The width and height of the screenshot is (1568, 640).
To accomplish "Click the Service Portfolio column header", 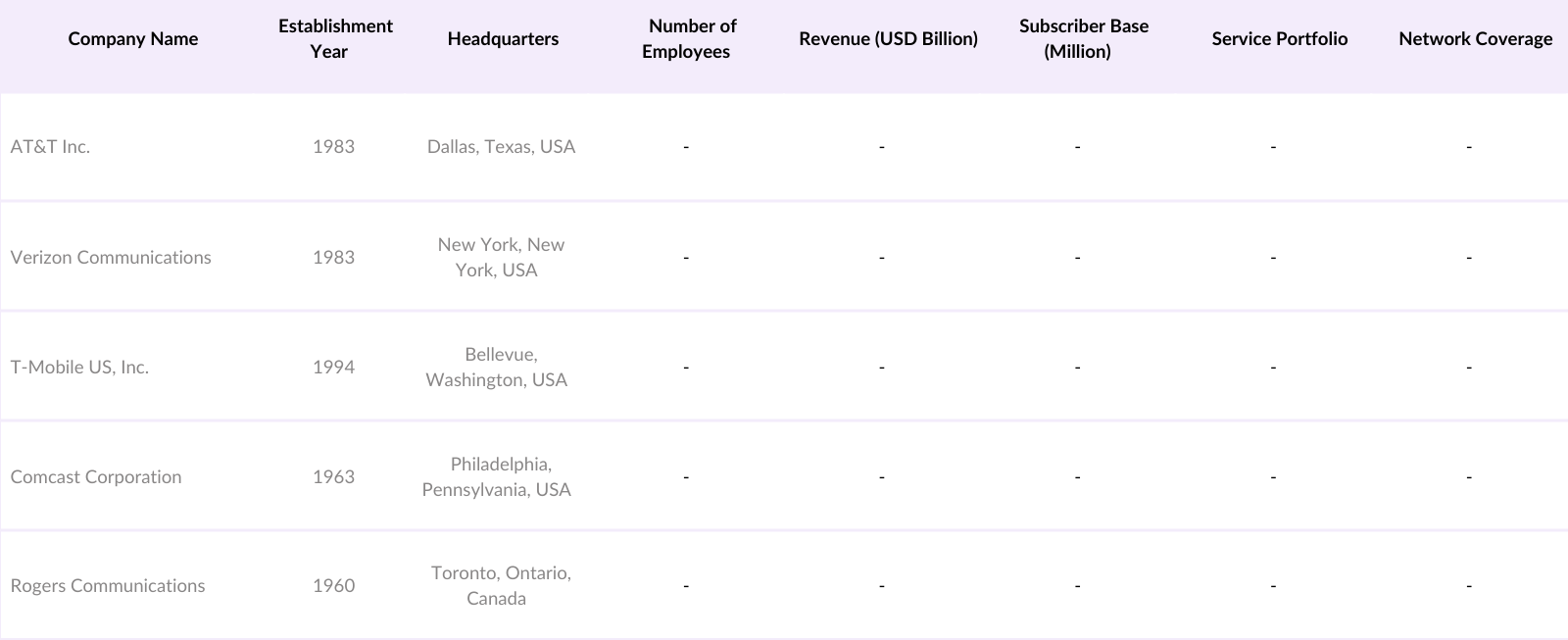I will [1279, 39].
